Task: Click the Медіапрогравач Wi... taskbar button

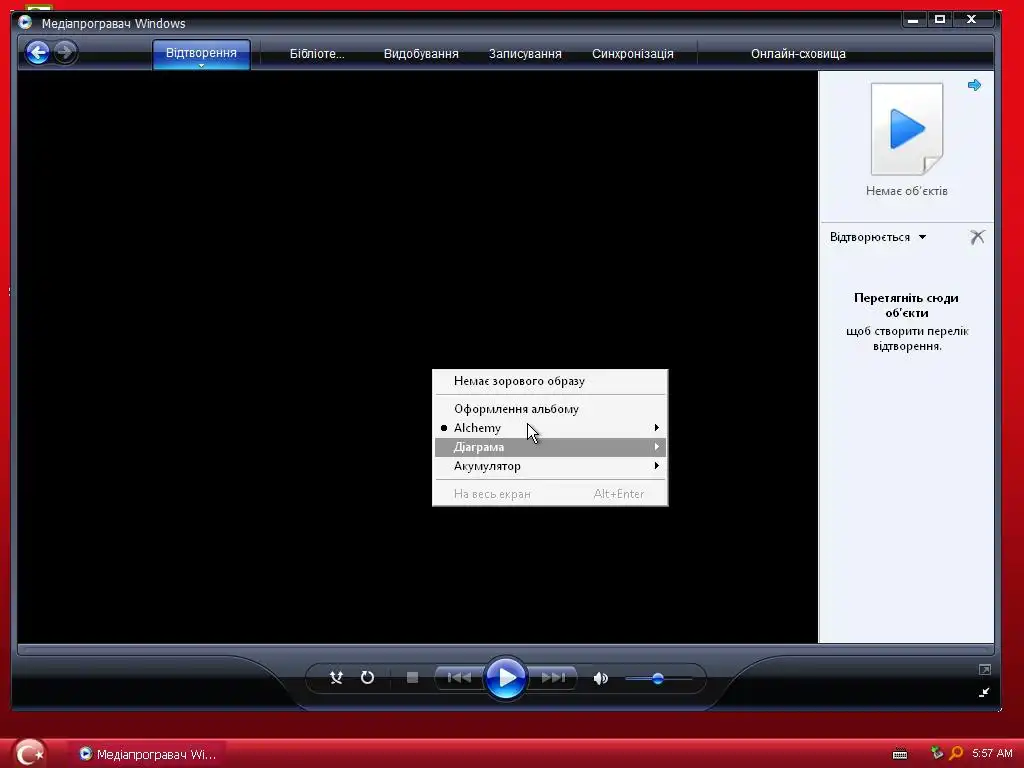Action: click(x=148, y=754)
